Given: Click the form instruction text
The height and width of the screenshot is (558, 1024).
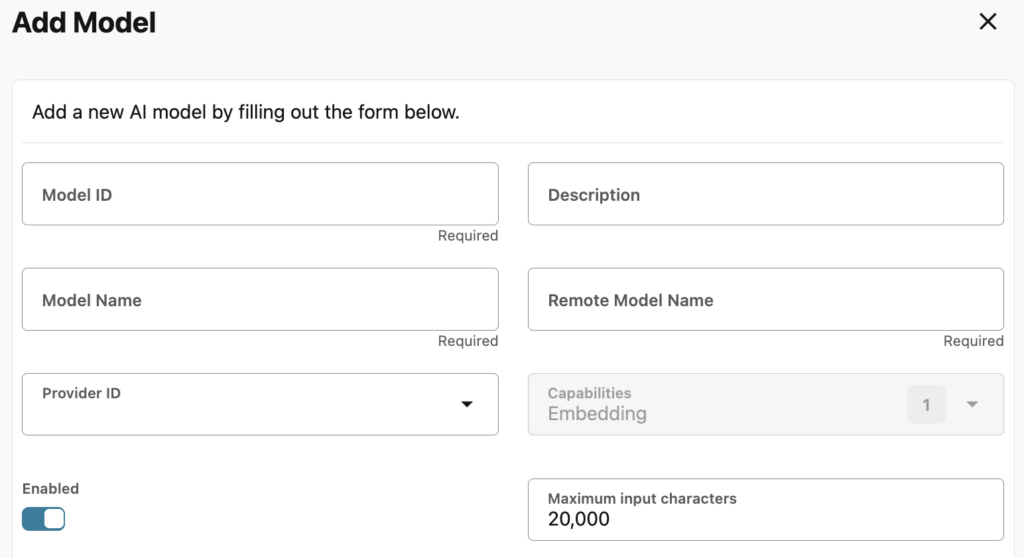Looking at the screenshot, I should tap(246, 112).
